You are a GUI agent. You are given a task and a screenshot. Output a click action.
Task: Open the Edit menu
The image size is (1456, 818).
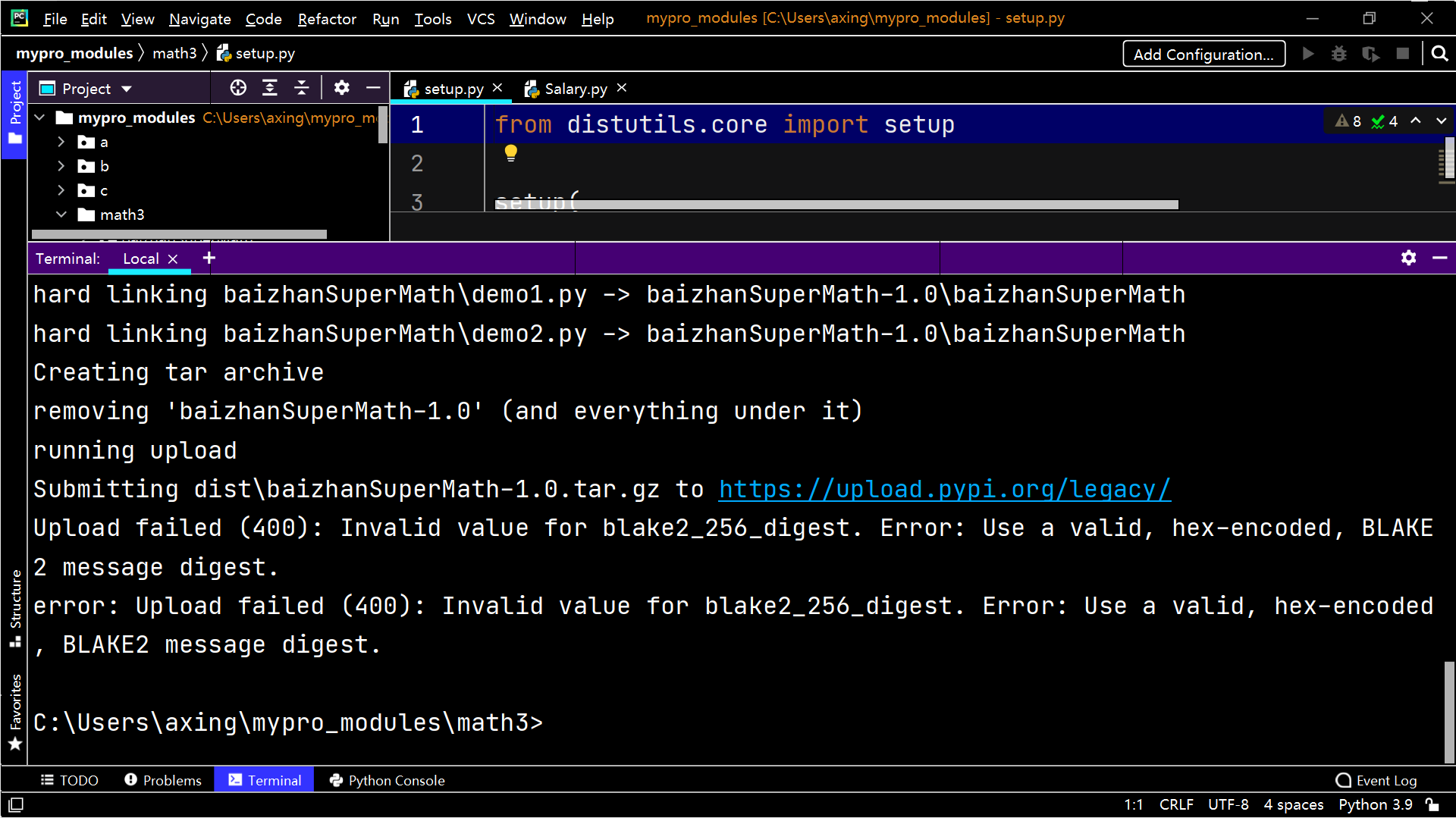pos(94,19)
